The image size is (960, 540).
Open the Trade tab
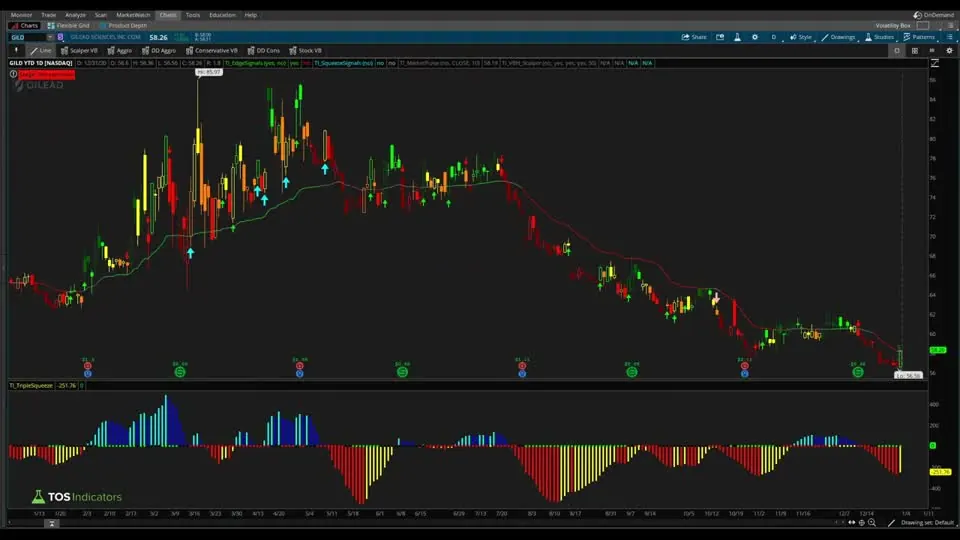(48, 15)
